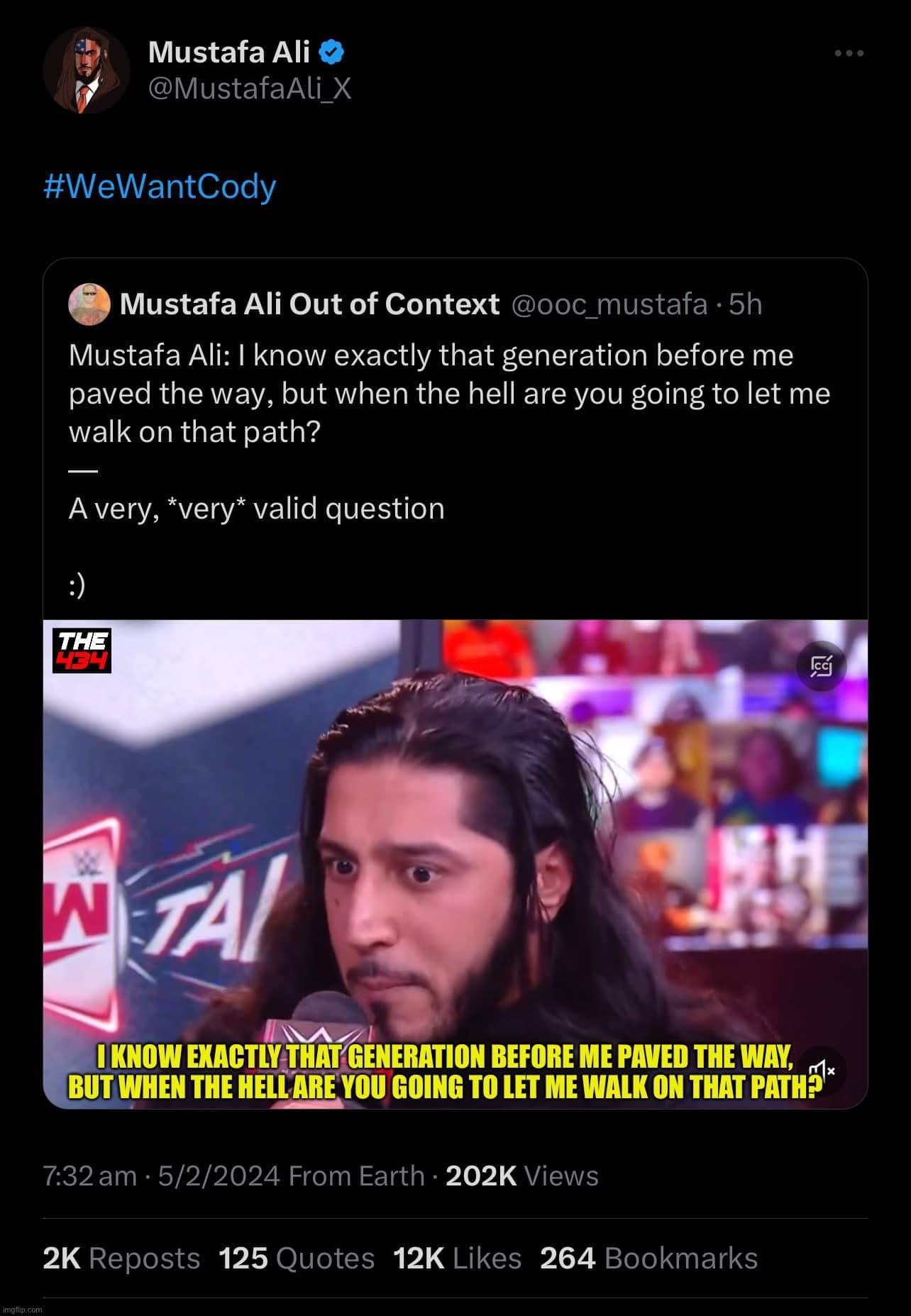The image size is (911, 1316).
Task: View the 202K Views analytics
Action: (521, 1176)
